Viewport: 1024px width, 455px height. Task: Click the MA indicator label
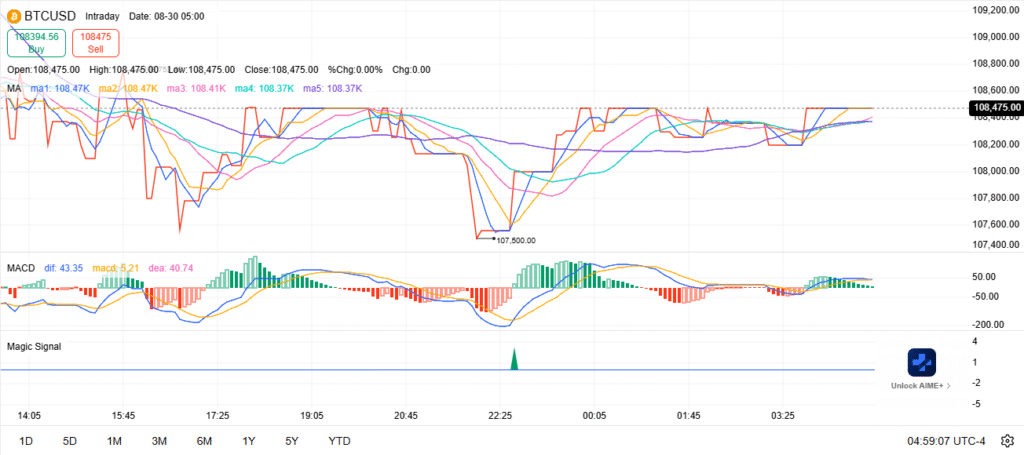(x=14, y=89)
